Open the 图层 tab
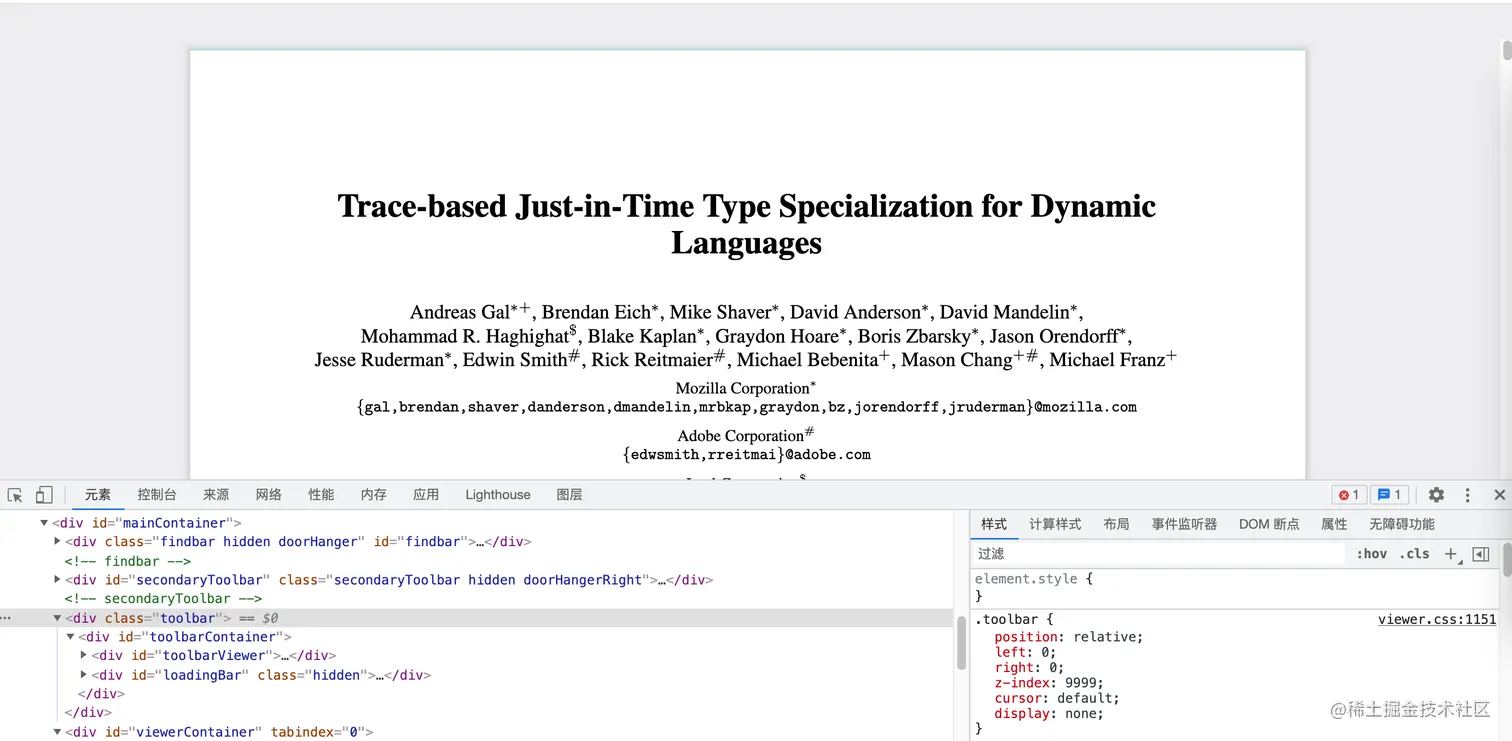The width and height of the screenshot is (1512, 741). 569,495
